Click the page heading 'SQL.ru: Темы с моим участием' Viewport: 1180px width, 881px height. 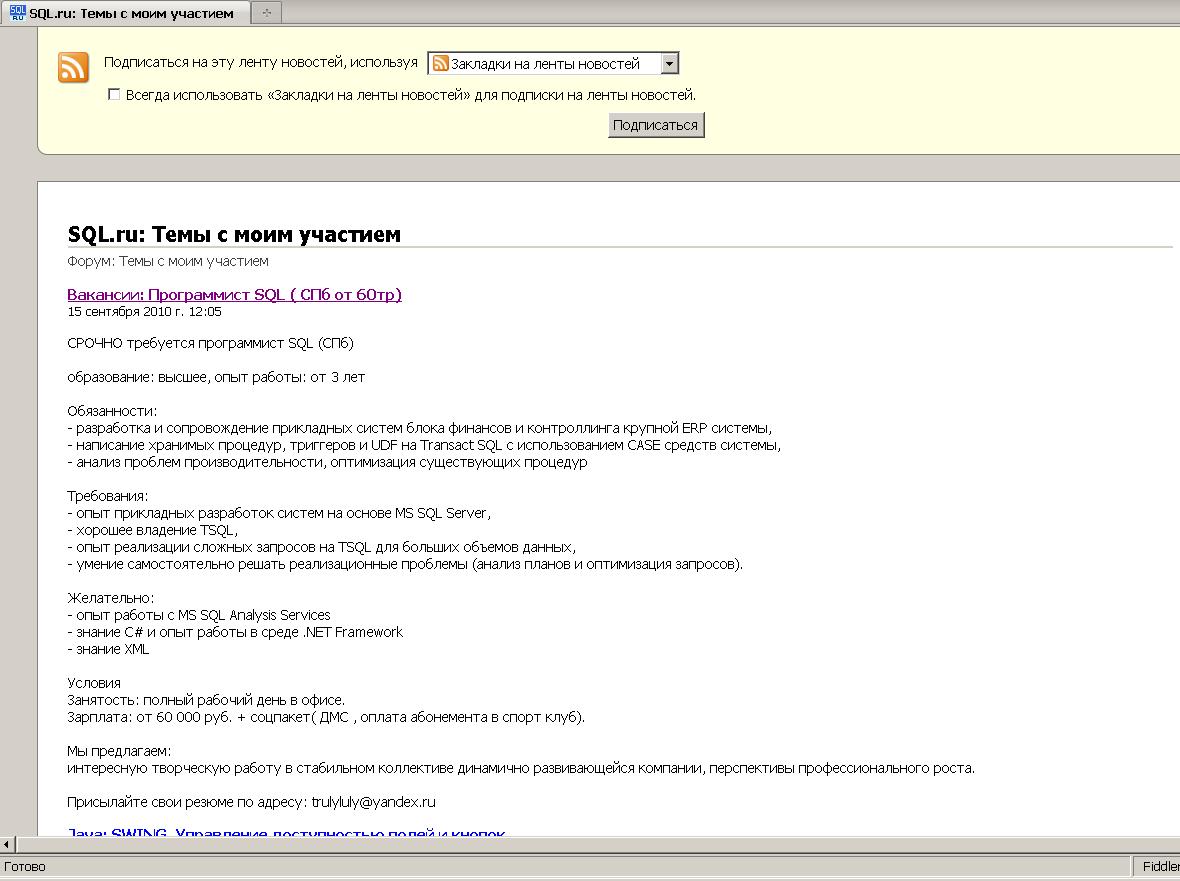tap(234, 234)
